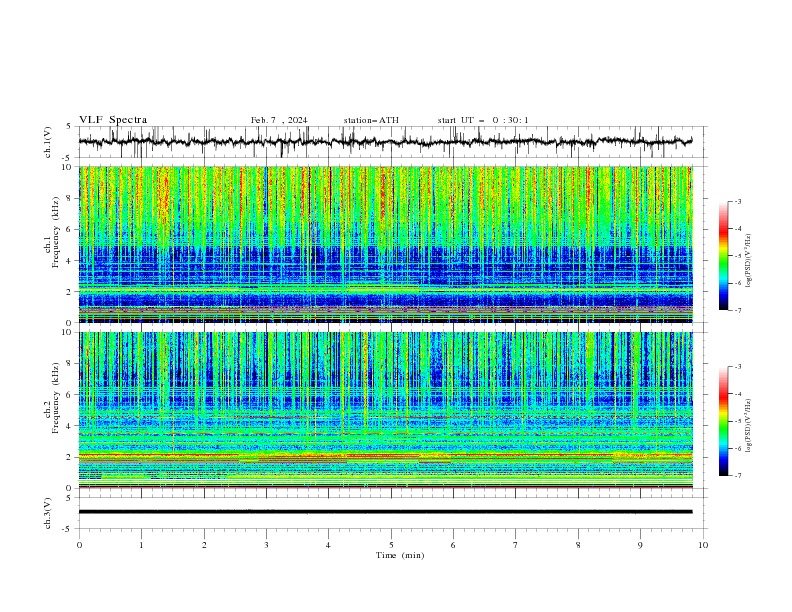Click the "10" kHz tick on ch.1 frequency axis
Image resolution: width=792 pixels, height=612 pixels.
[69, 167]
